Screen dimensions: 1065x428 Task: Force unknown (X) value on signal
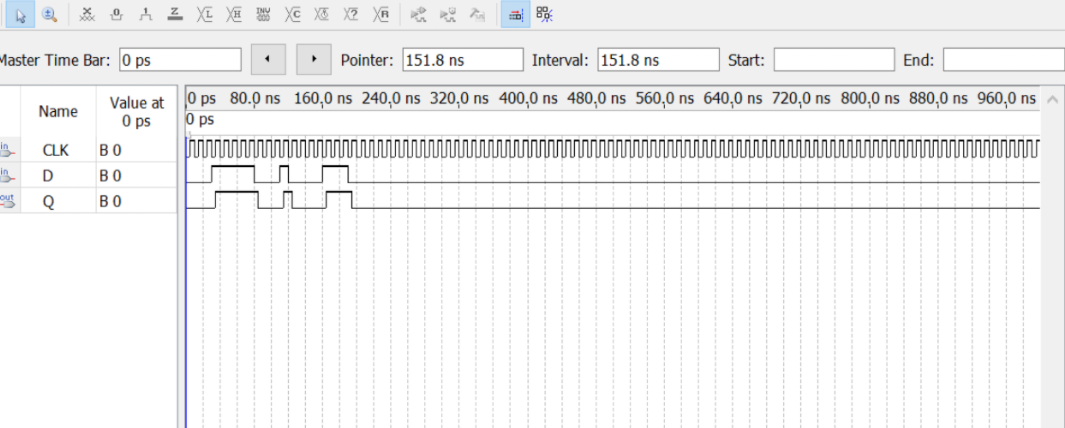(x=87, y=14)
